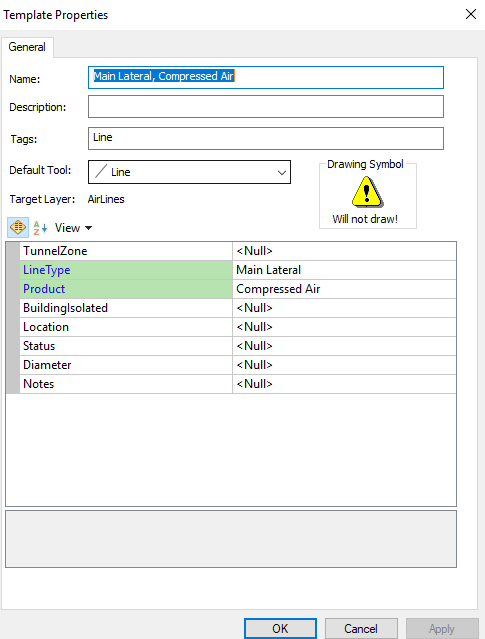Confirm with the OK button

click(x=280, y=628)
